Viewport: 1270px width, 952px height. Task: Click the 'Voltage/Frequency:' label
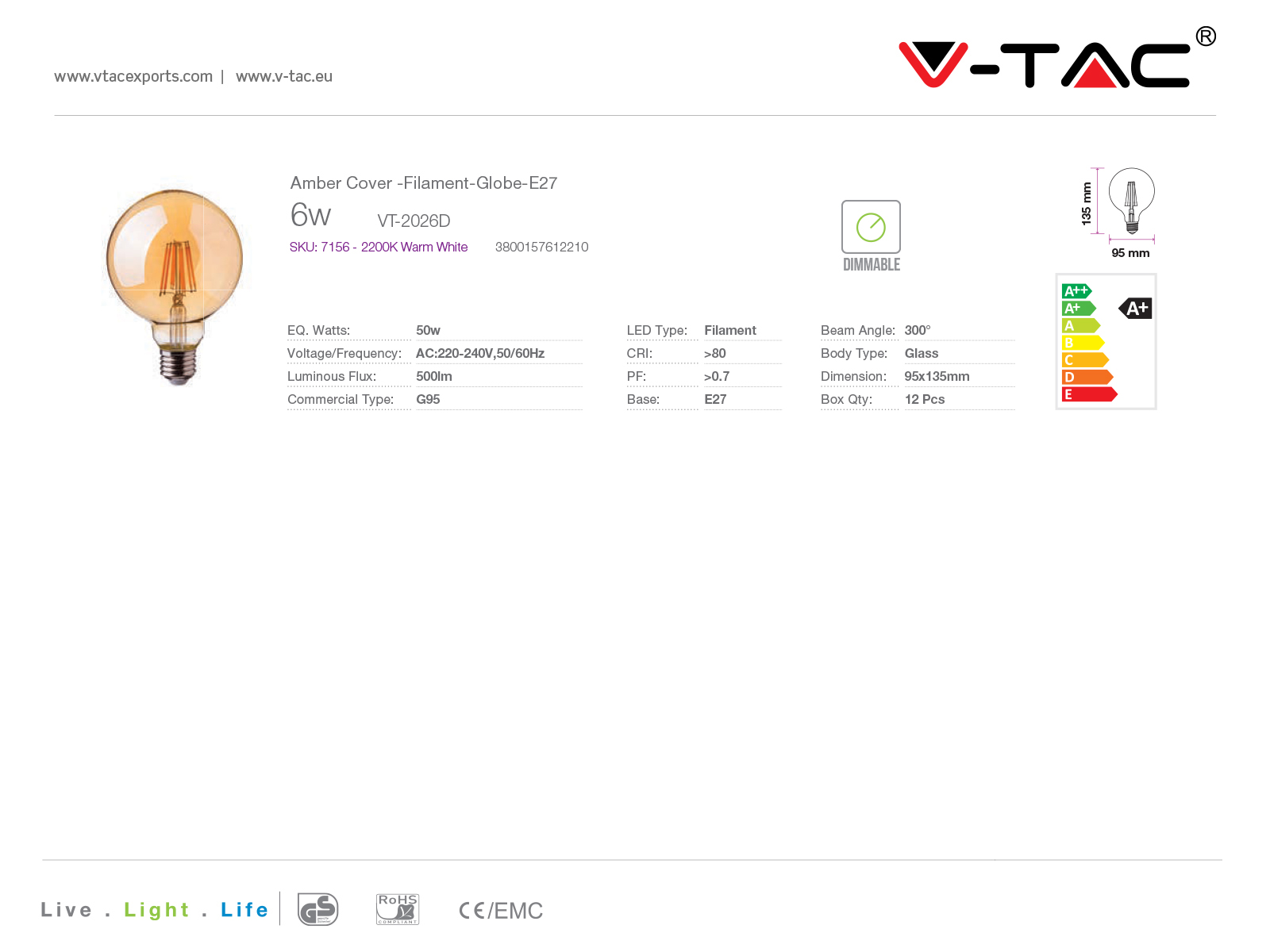[344, 353]
